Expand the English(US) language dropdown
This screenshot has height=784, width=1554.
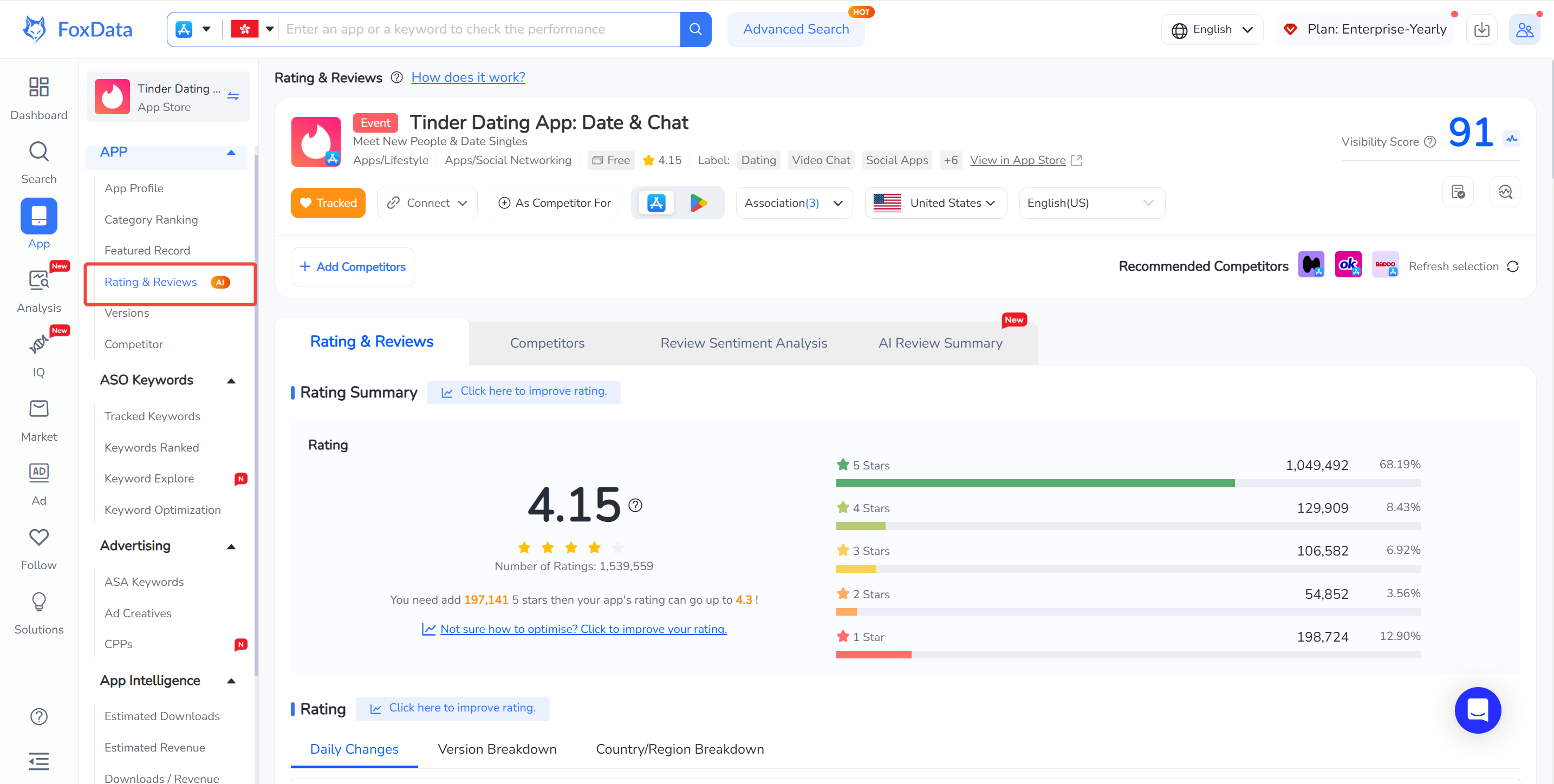coord(1091,203)
